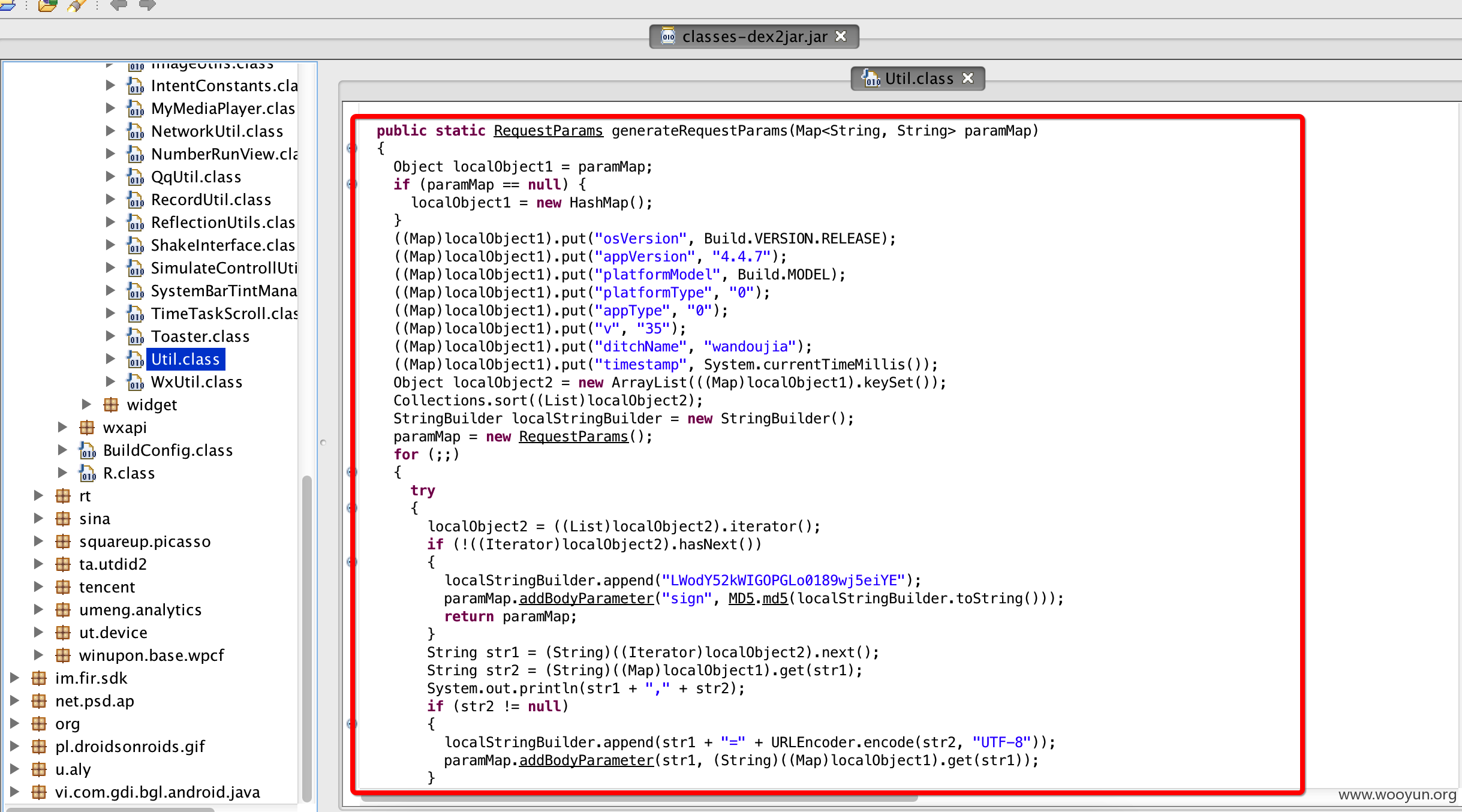This screenshot has height=812, width=1462.
Task: Click the Open Type toolbar icon
Action: point(47,6)
